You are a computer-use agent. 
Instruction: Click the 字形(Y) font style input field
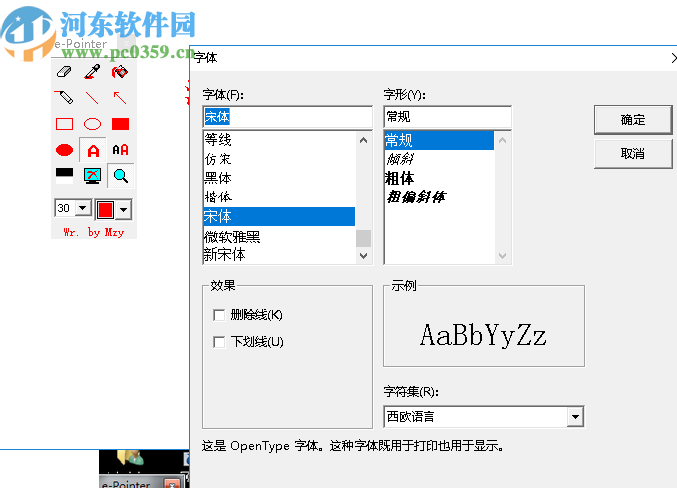(x=447, y=117)
